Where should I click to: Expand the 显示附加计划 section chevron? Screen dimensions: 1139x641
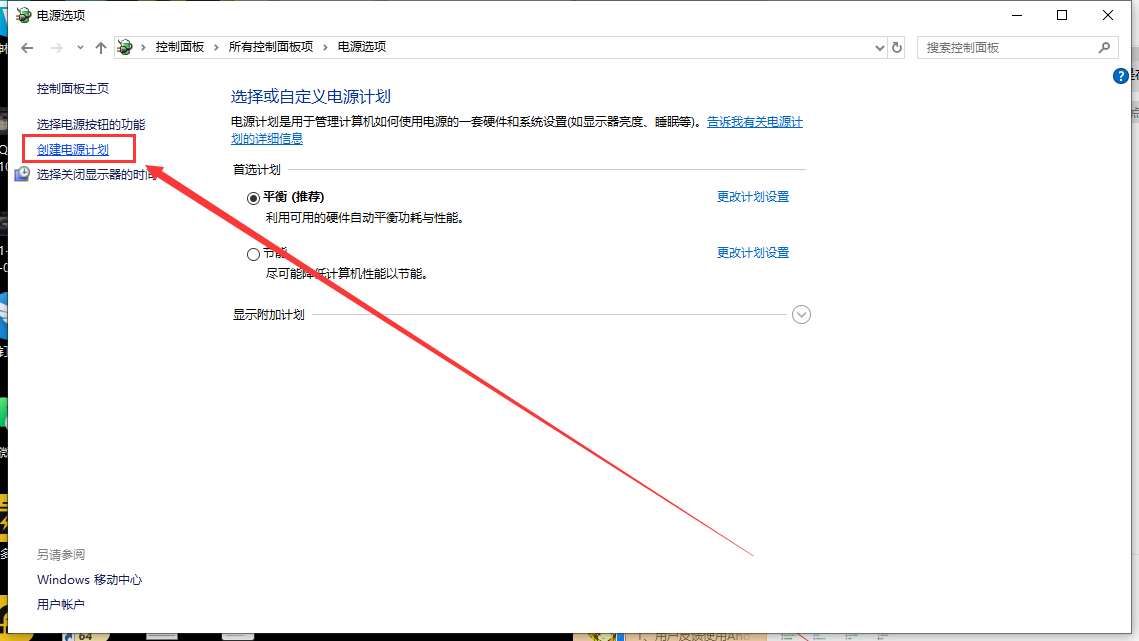[801, 315]
